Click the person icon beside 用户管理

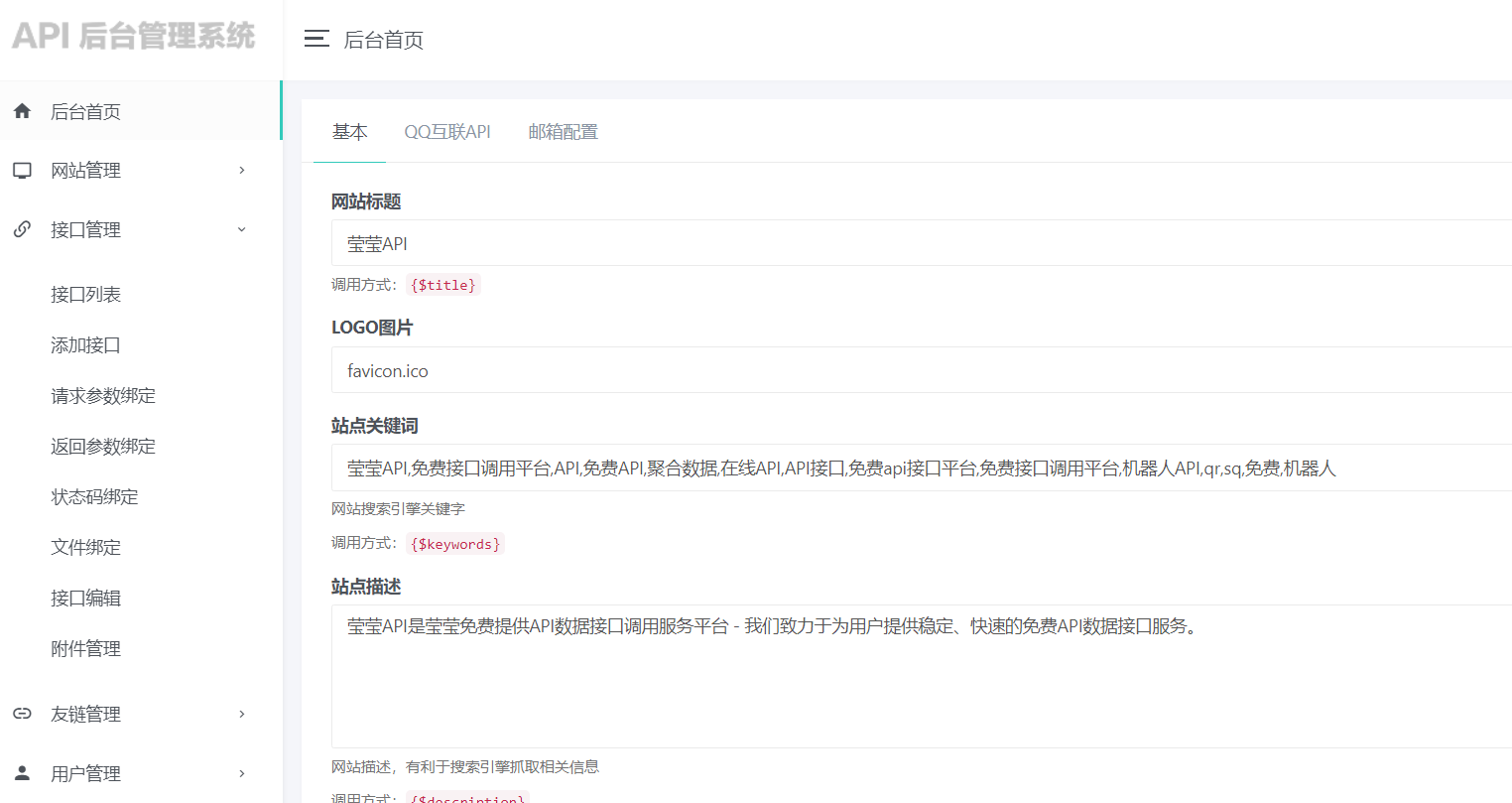[23, 773]
